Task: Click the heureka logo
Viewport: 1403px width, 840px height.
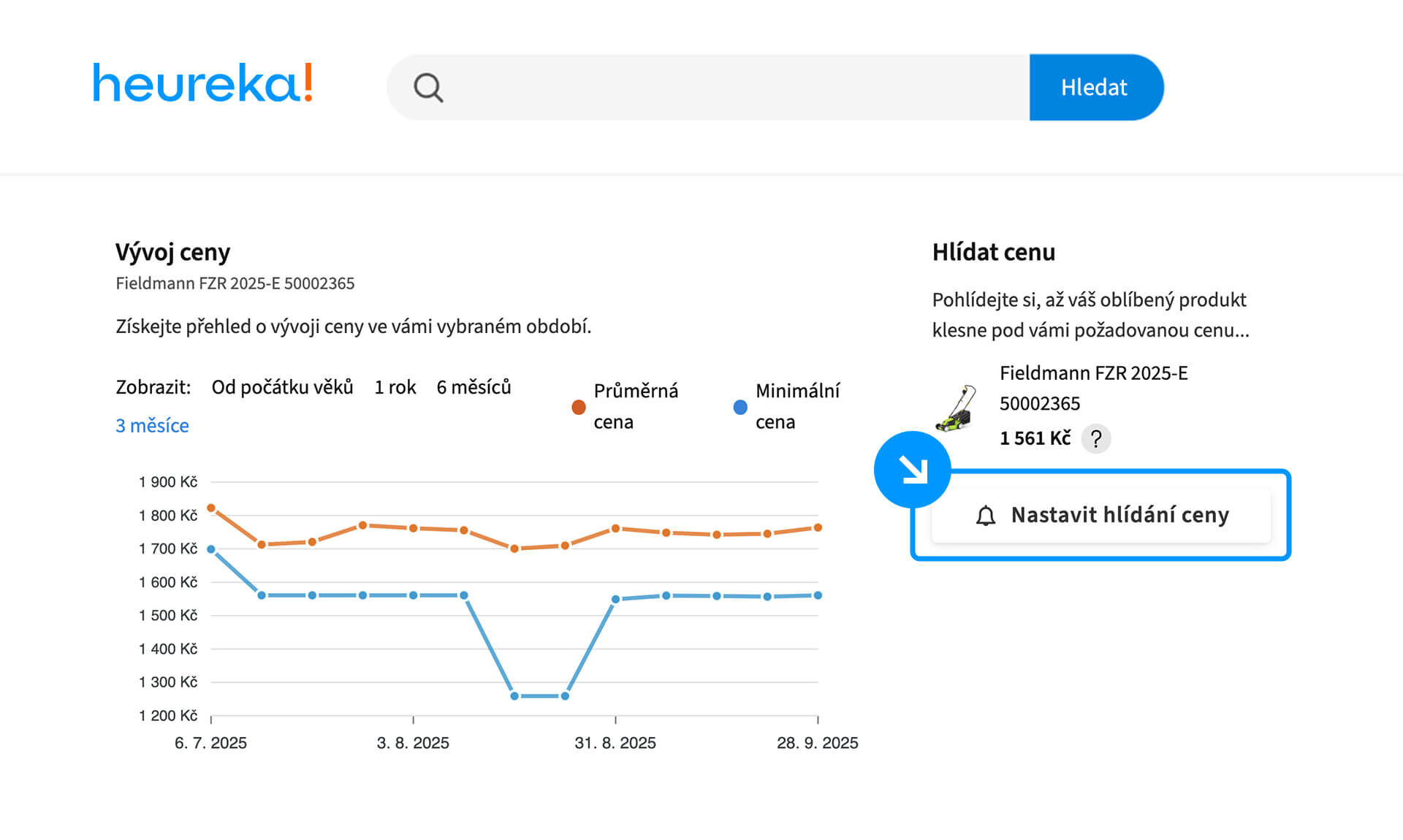Action: [x=202, y=83]
